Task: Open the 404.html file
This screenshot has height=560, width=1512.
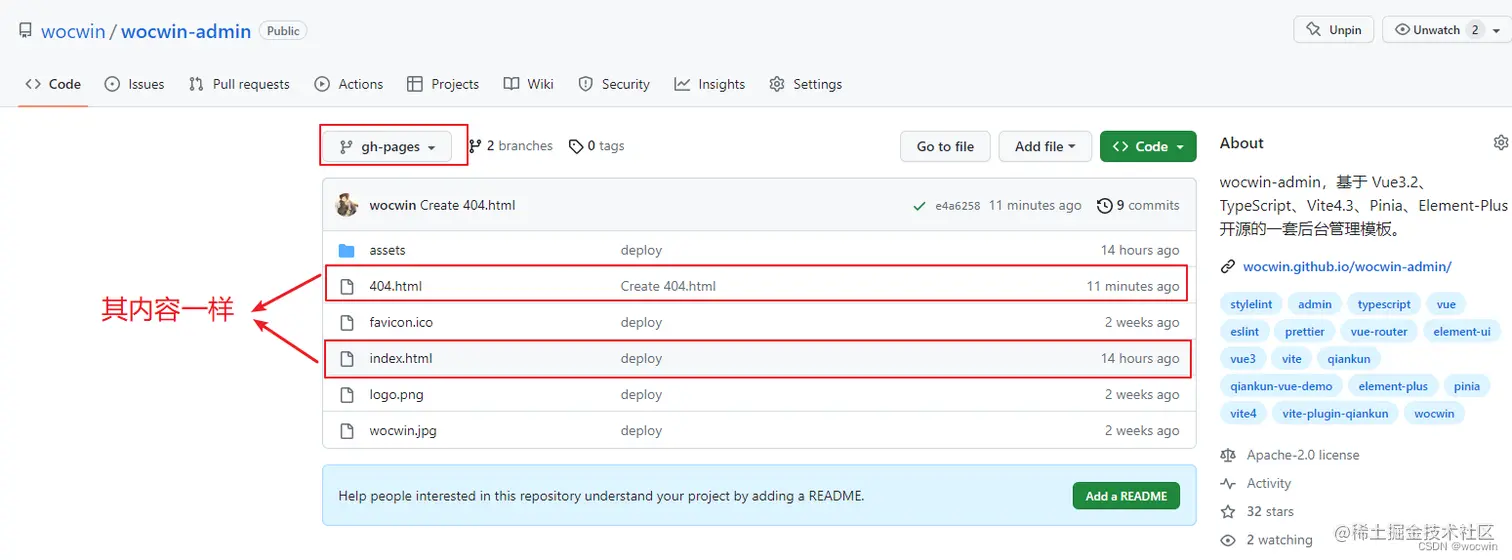Action: 396,286
